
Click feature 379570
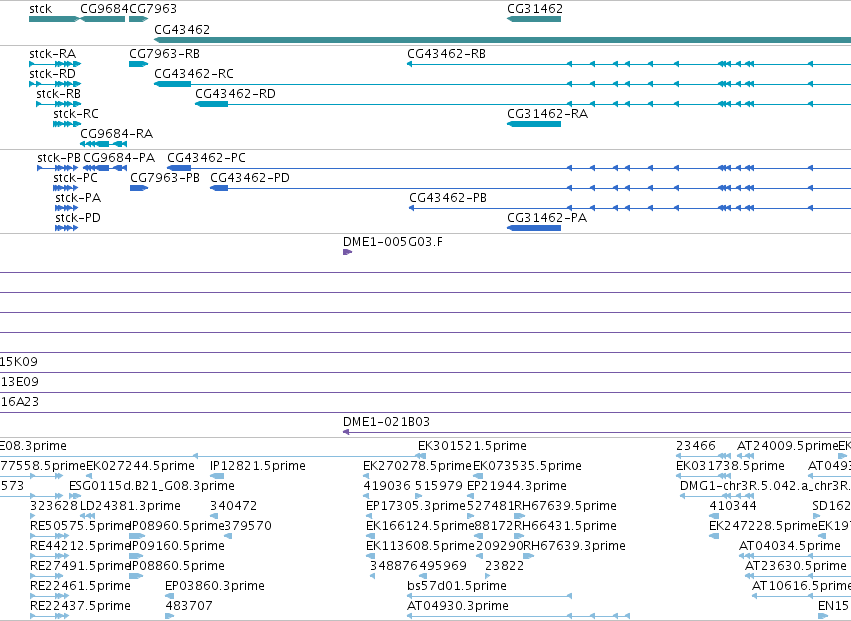(x=228, y=536)
